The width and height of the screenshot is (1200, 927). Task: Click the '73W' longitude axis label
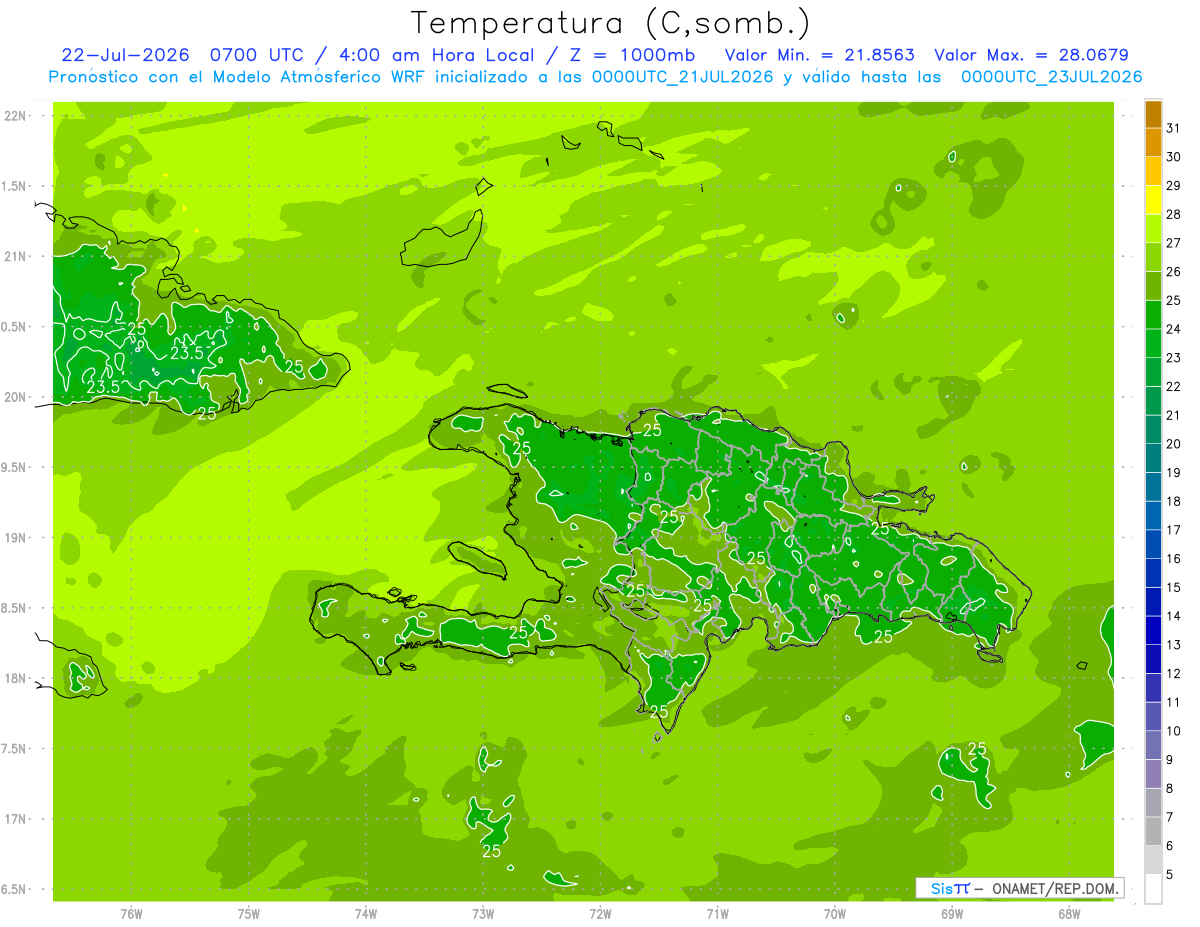[x=483, y=914]
